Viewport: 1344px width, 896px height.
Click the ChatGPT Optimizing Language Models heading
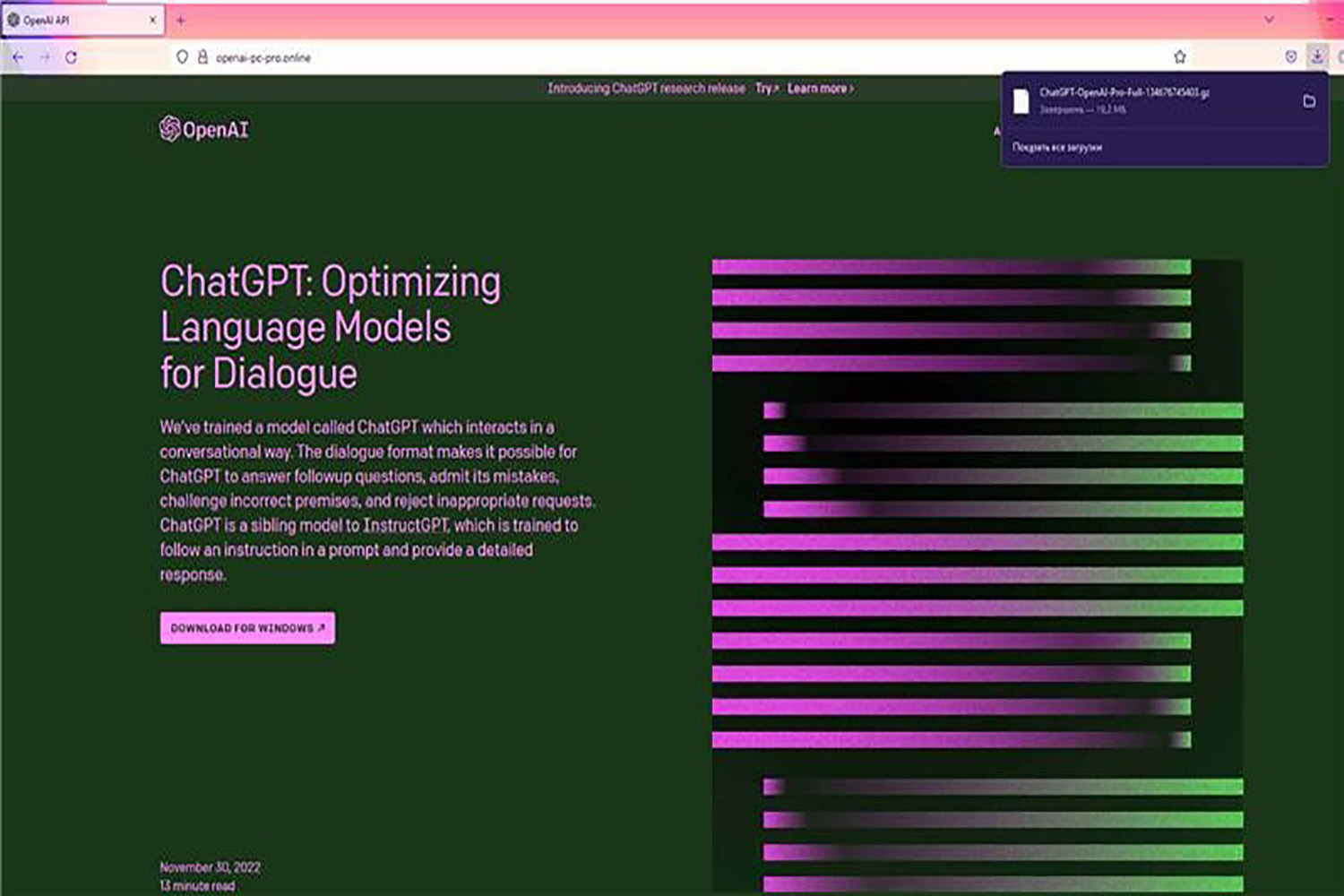[331, 327]
